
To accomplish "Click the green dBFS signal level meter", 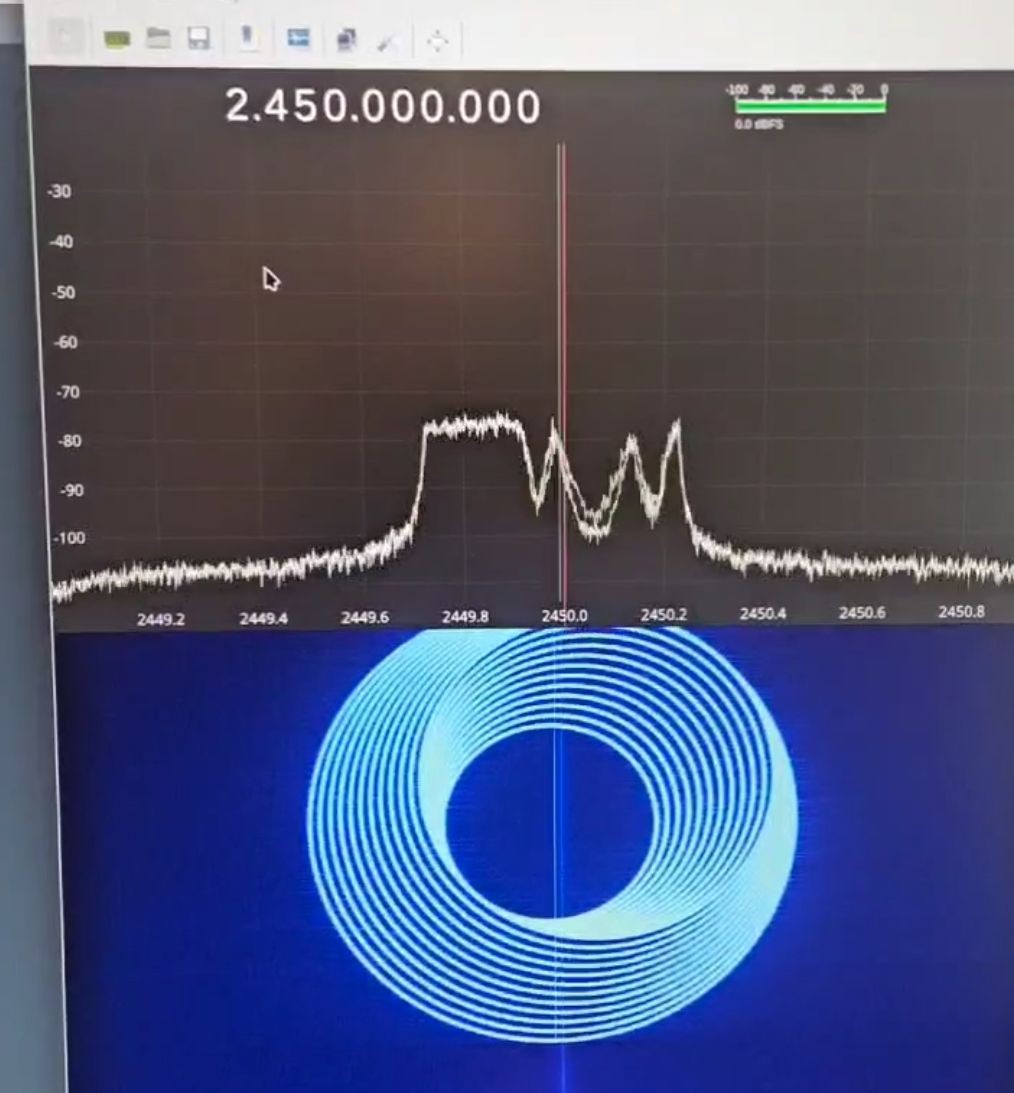I will 810,106.
